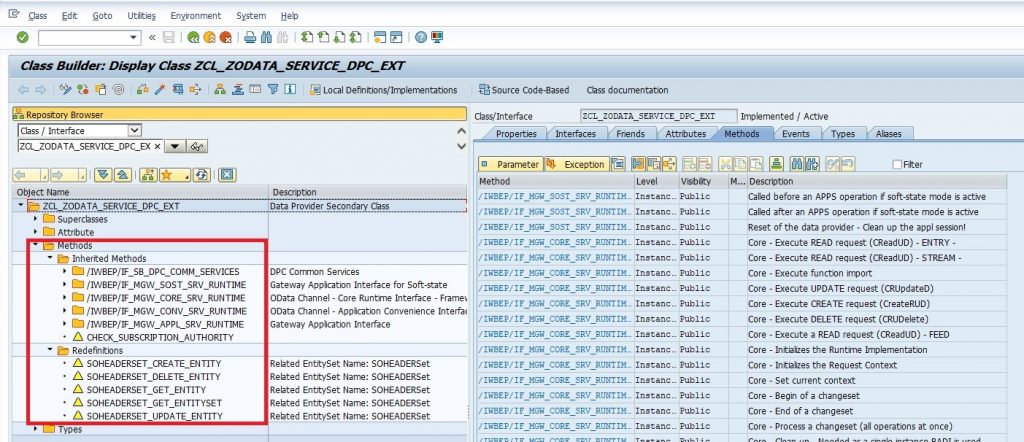The width and height of the screenshot is (1024, 442).
Task: Click the green Enter checkmark icon
Action: click(22, 37)
